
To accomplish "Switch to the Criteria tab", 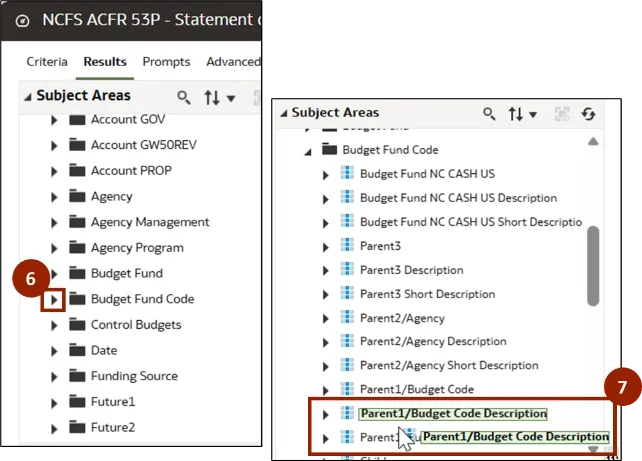I will click(x=47, y=62).
